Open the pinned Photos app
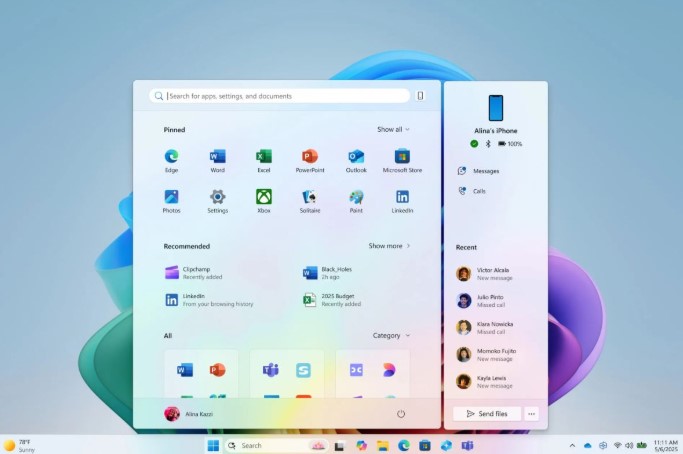This screenshot has width=683, height=454. tap(172, 201)
